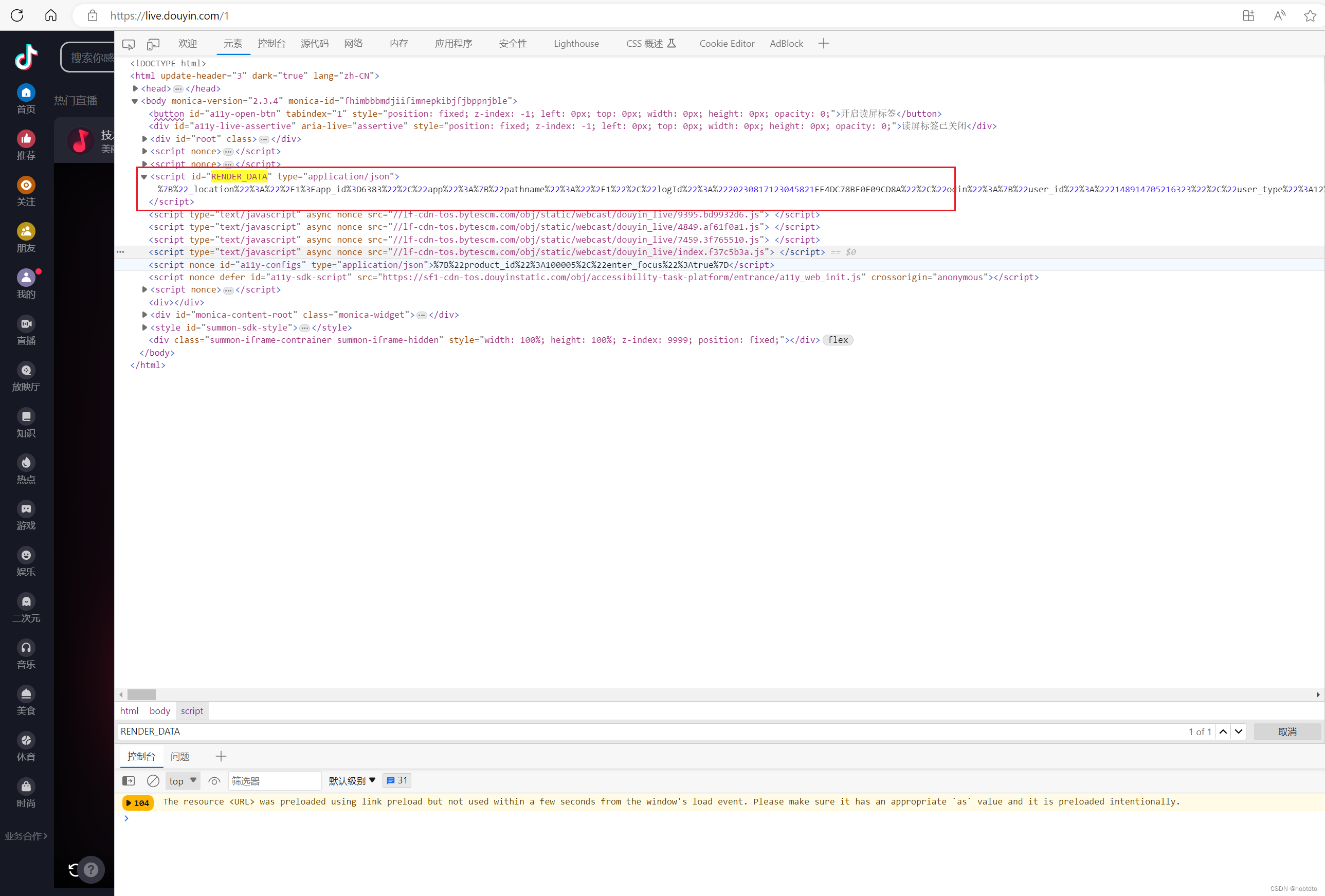Open 音乐 in the Douyin sidebar
1325x896 pixels.
pos(26,654)
